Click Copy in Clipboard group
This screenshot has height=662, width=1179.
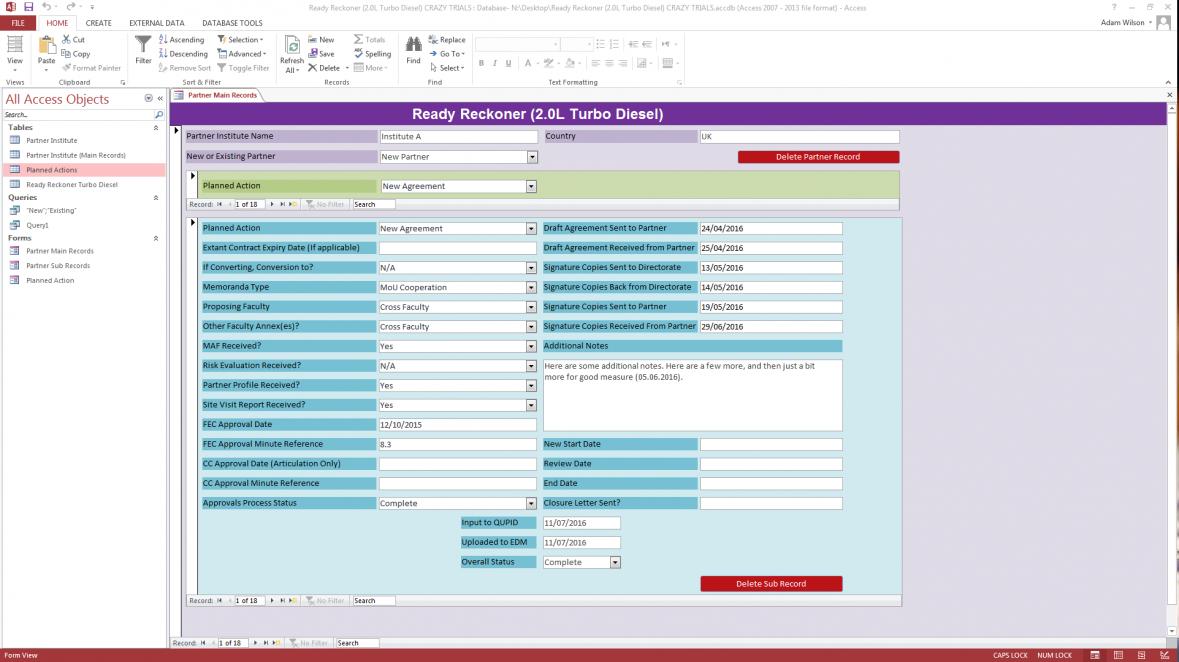[75, 53]
